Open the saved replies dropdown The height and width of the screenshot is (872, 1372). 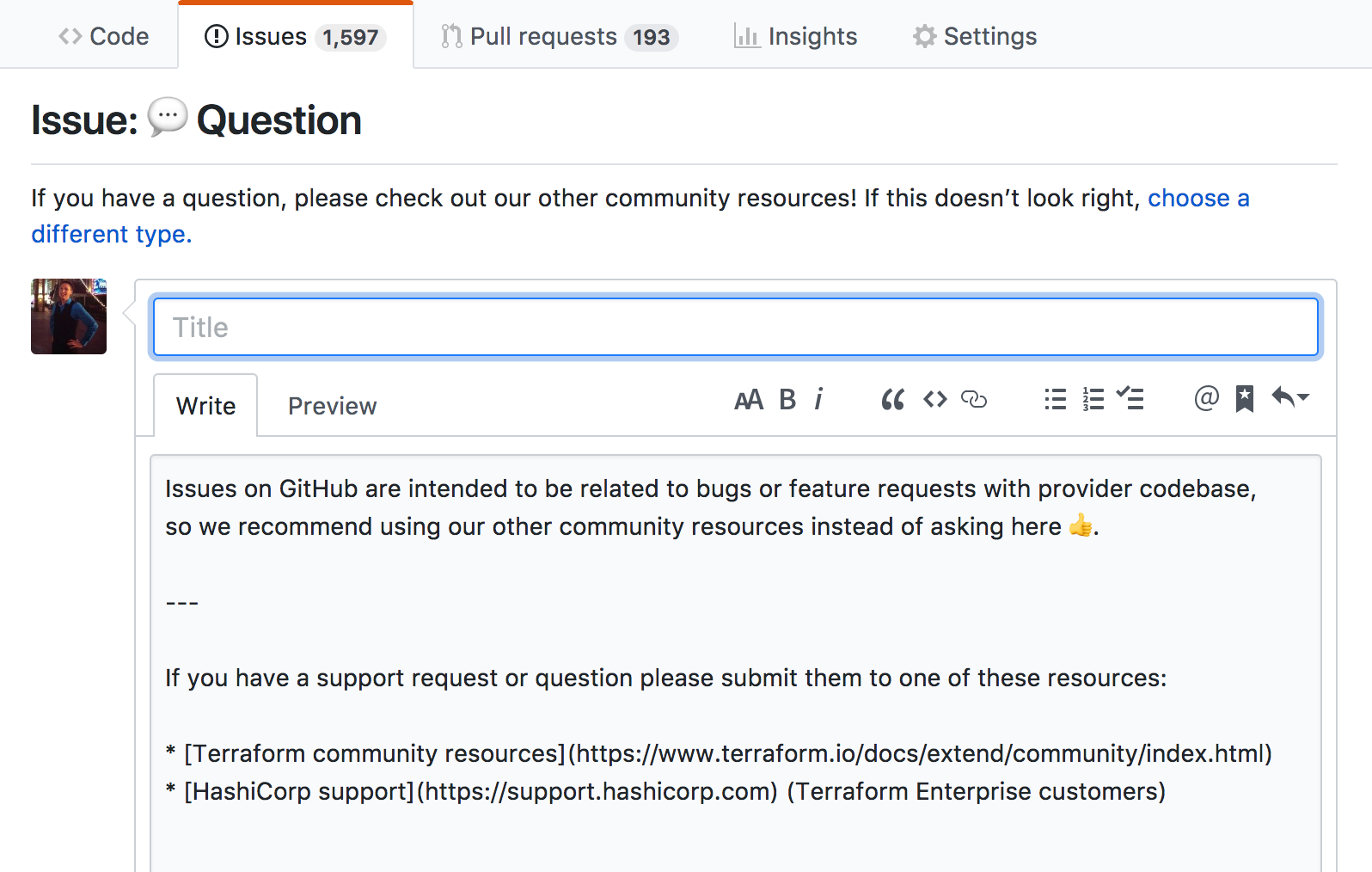(x=1289, y=397)
